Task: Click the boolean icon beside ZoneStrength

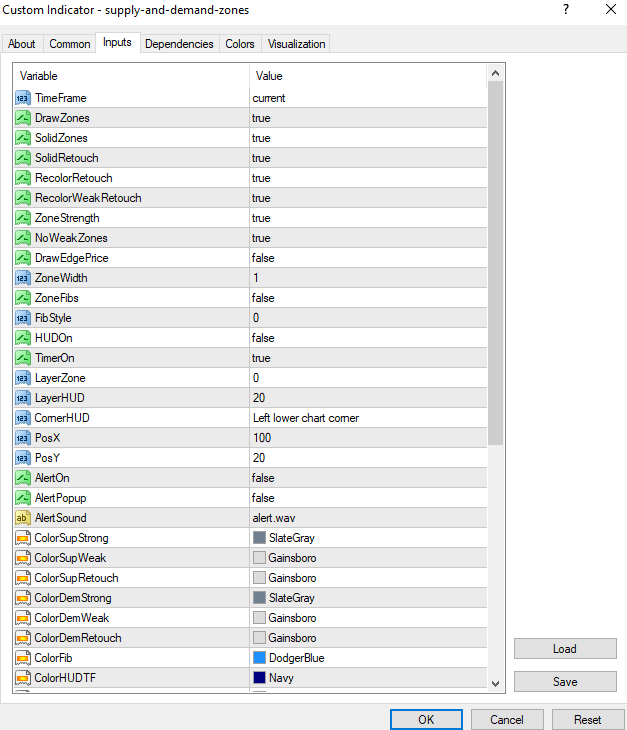Action: 23,218
